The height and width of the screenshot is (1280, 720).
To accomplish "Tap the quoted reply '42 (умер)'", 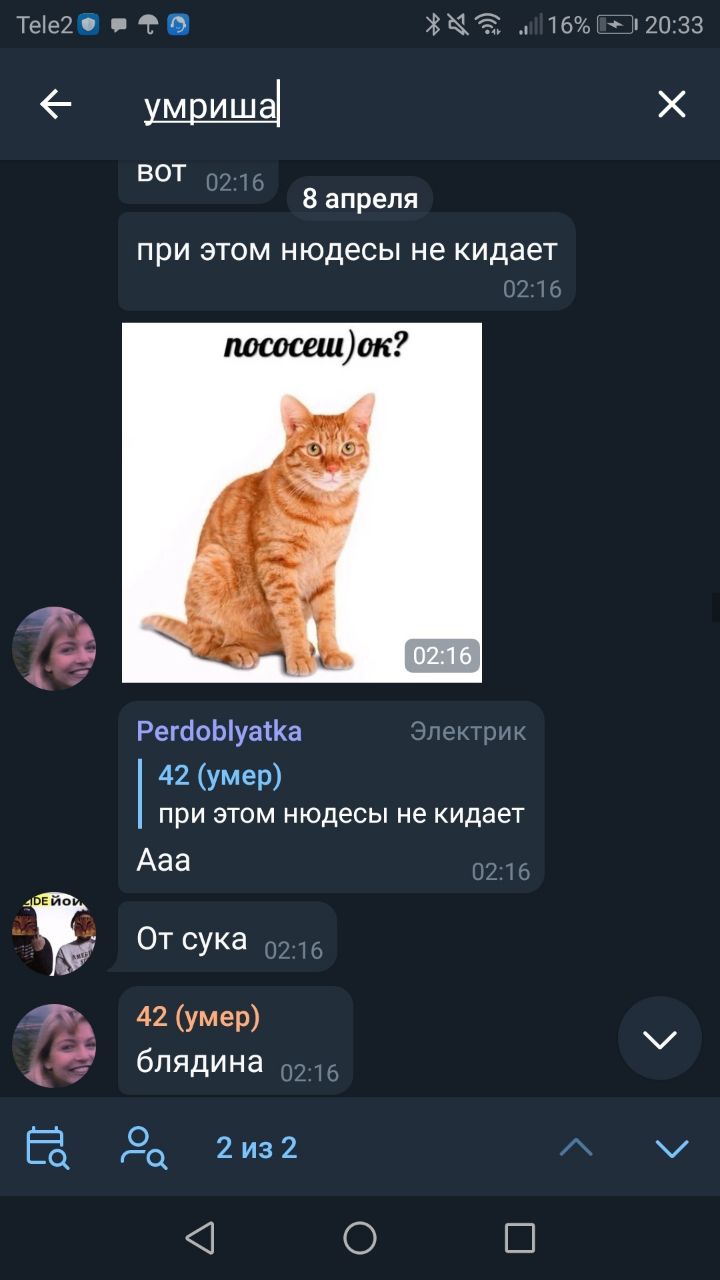I will 341,794.
